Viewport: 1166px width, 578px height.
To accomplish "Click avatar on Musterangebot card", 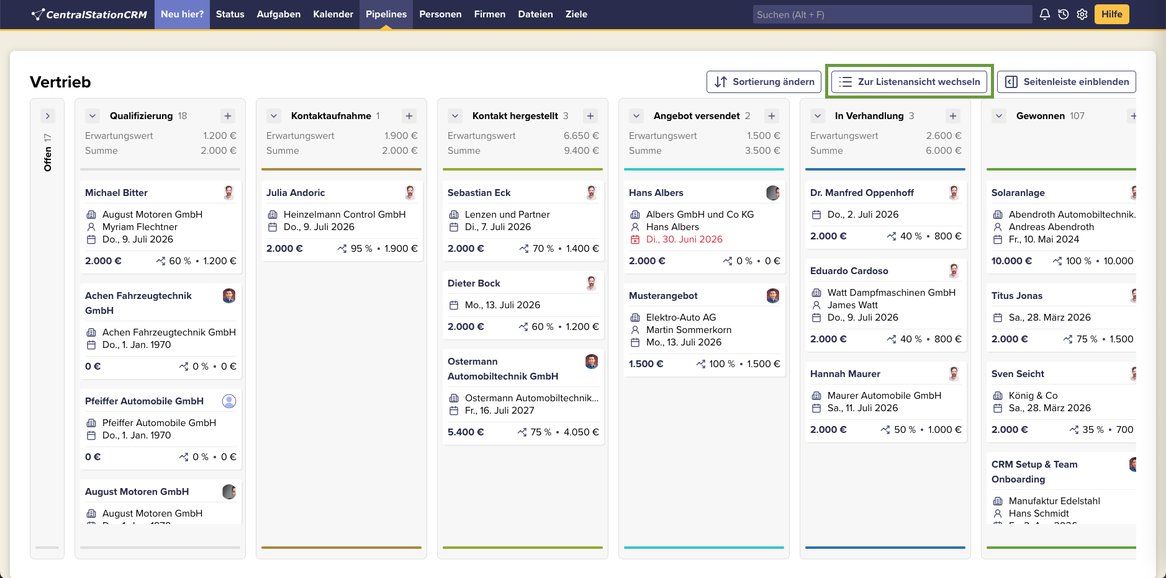I will click(773, 295).
